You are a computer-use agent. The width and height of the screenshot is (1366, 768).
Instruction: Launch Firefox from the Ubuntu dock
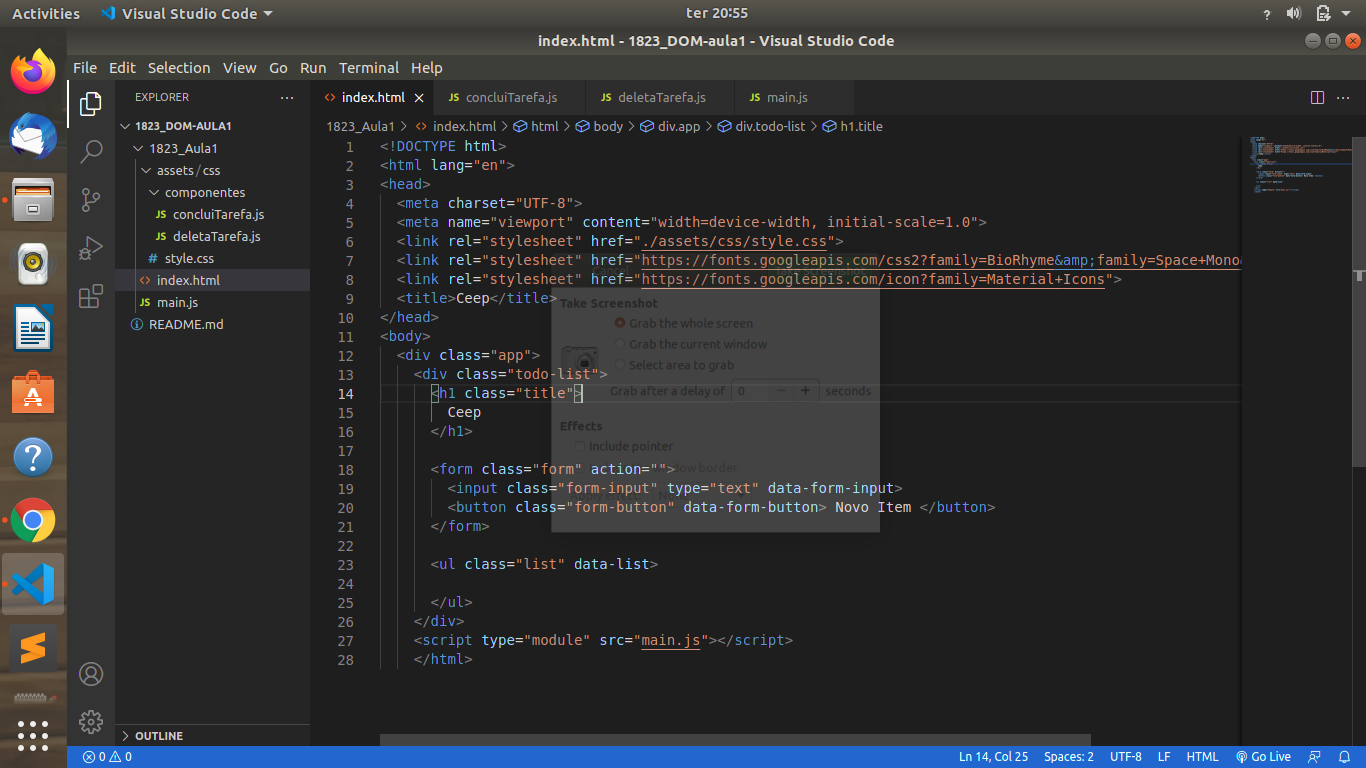(33, 72)
